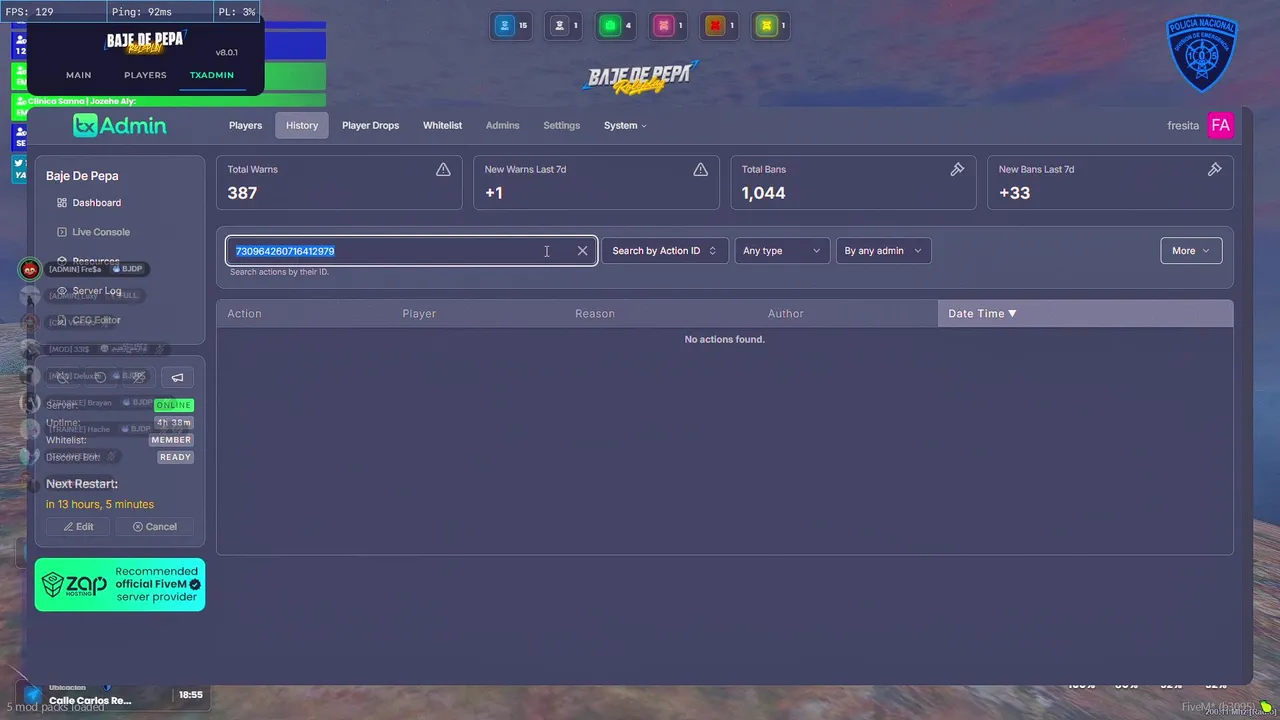The image size is (1280, 720).
Task: Edit the next restart schedule
Action: coord(78,527)
